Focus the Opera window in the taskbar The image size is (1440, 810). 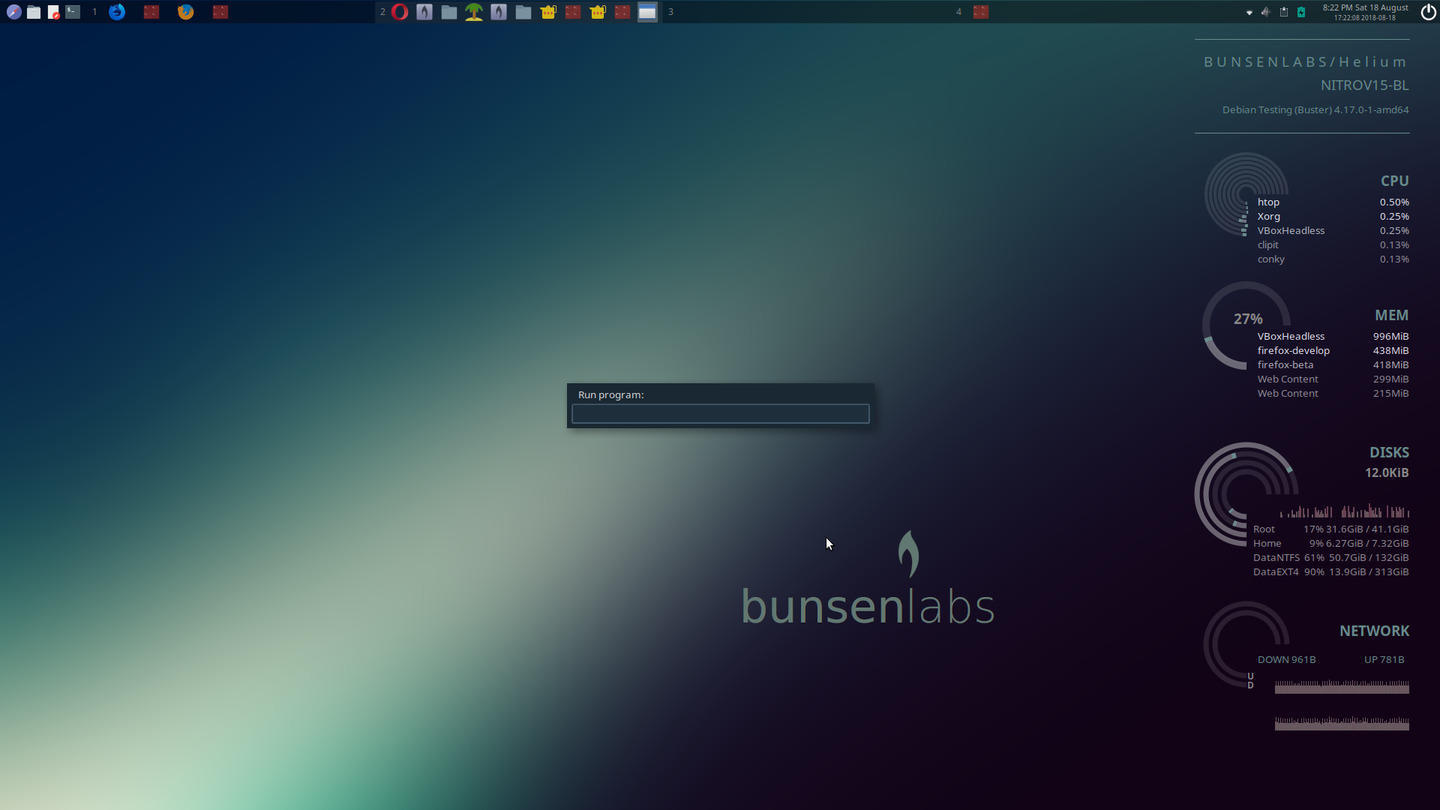[x=400, y=12]
